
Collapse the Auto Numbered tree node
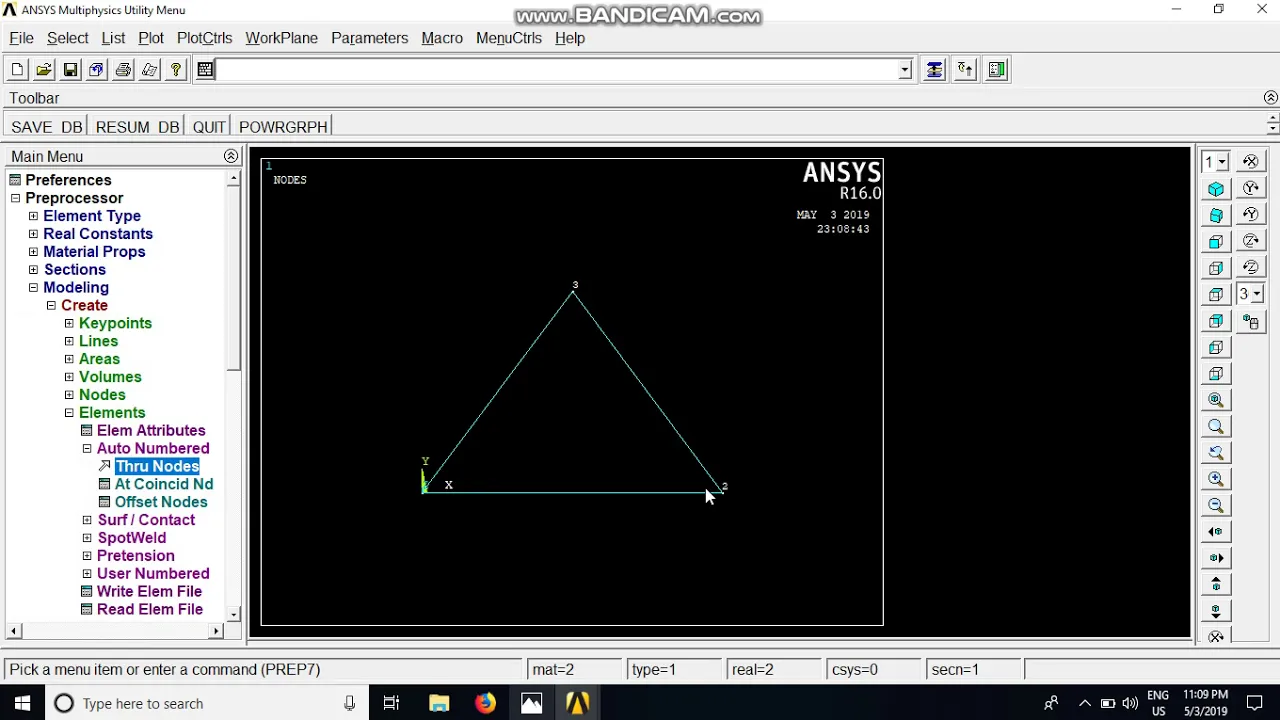click(x=87, y=449)
